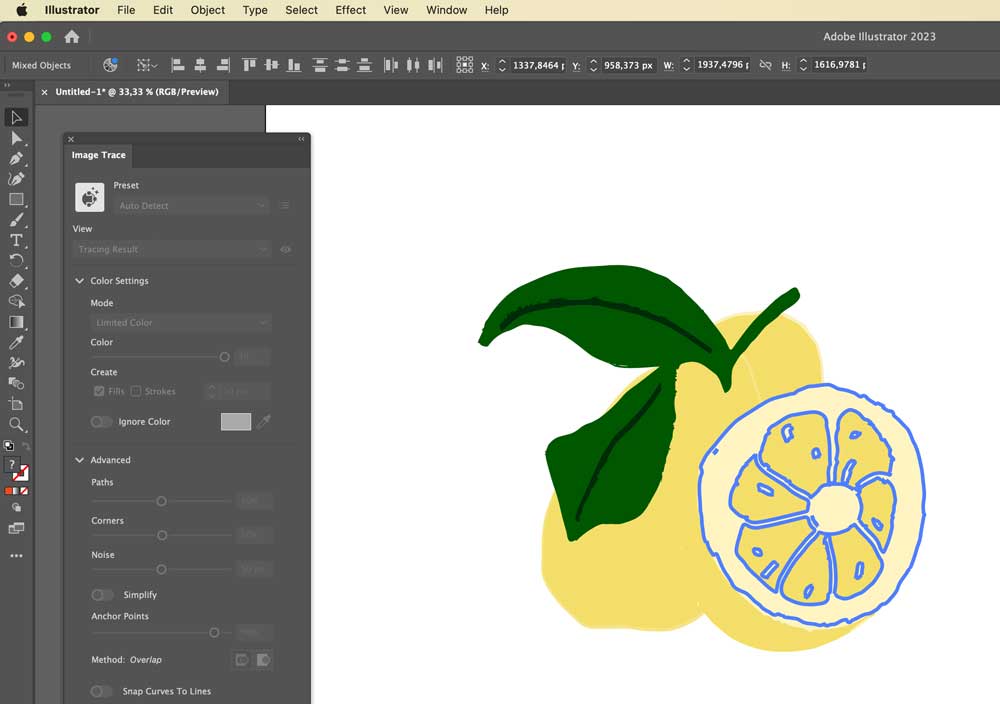Click the Auto-Color preset icon button
The image size is (1000, 704).
pyautogui.click(x=90, y=197)
